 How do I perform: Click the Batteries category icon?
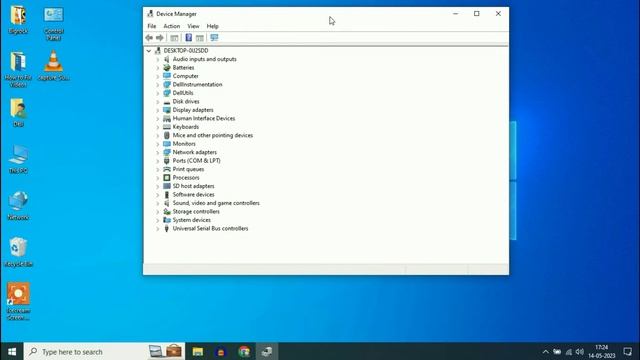(167, 68)
